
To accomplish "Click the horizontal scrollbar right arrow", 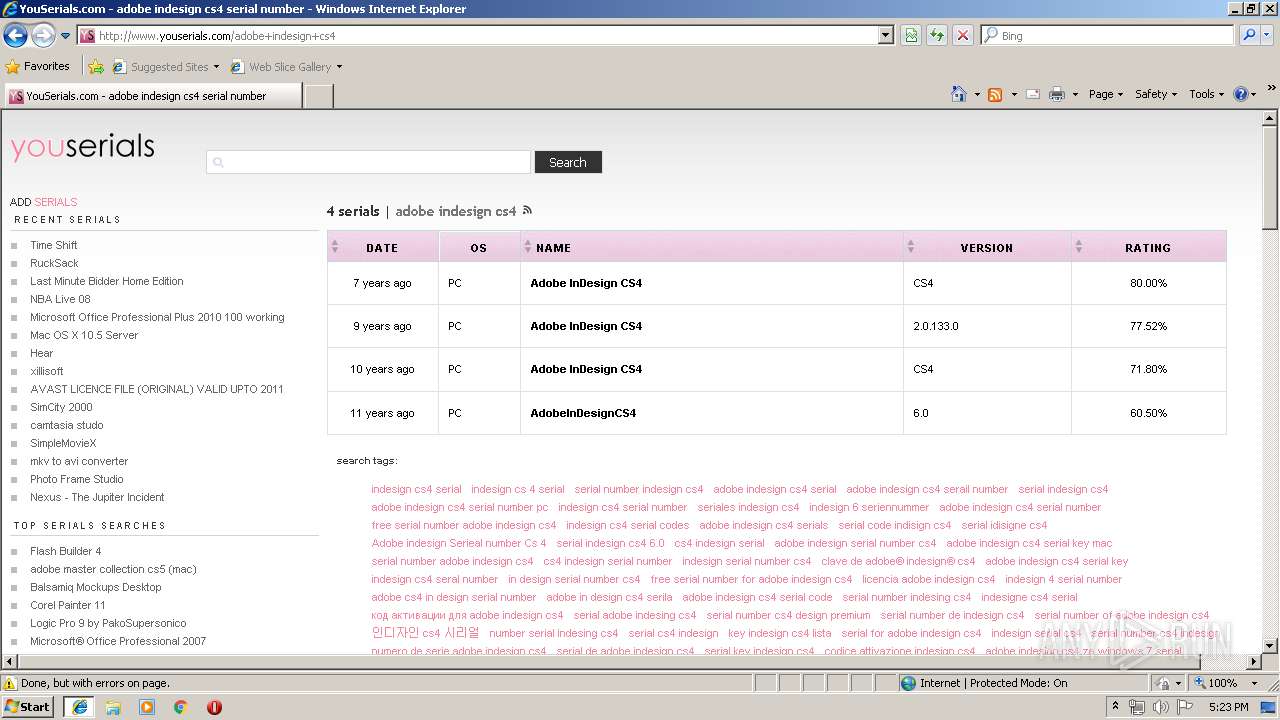I will pos(1254,661).
